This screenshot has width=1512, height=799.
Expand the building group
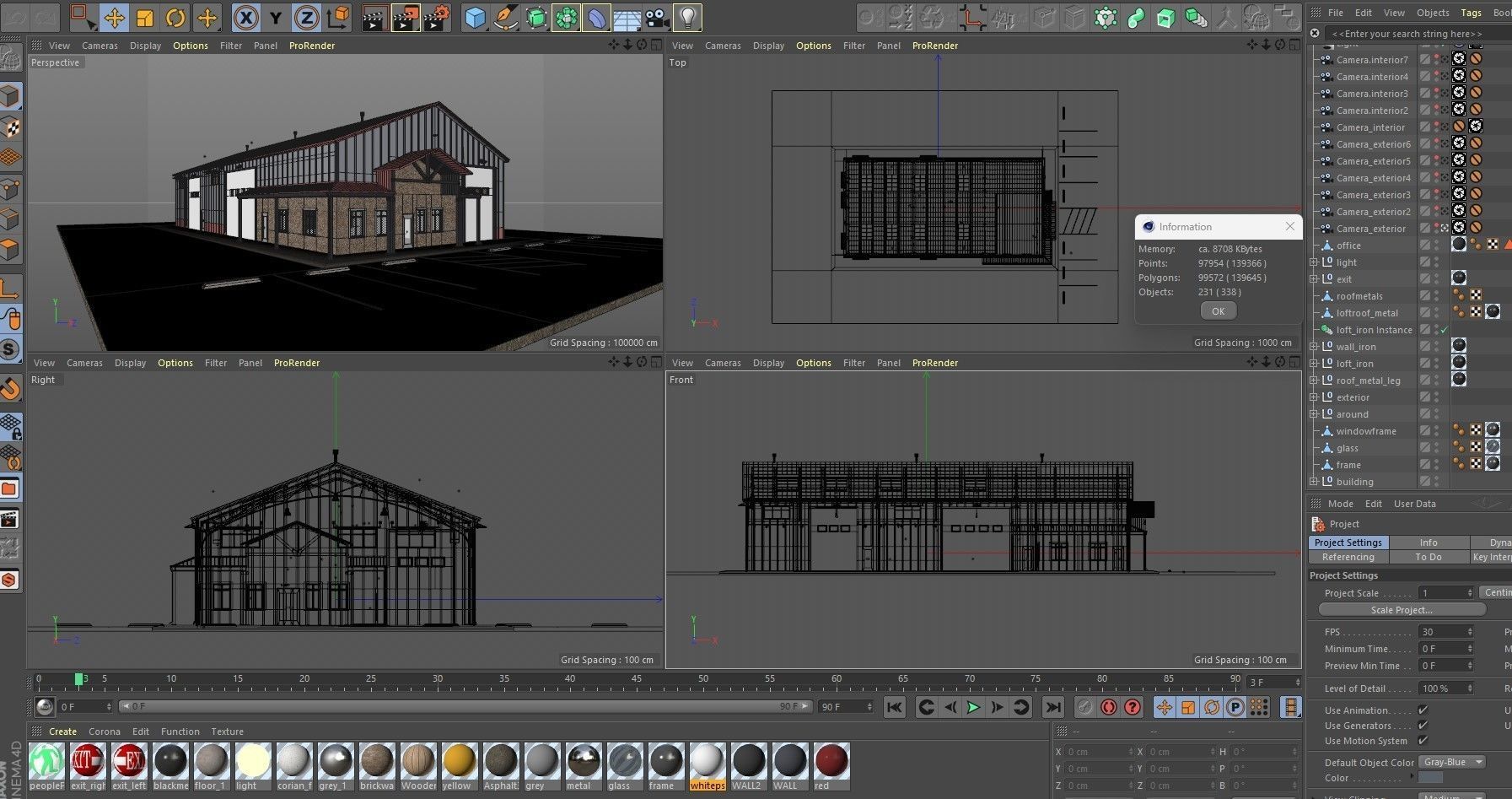[x=1314, y=482]
